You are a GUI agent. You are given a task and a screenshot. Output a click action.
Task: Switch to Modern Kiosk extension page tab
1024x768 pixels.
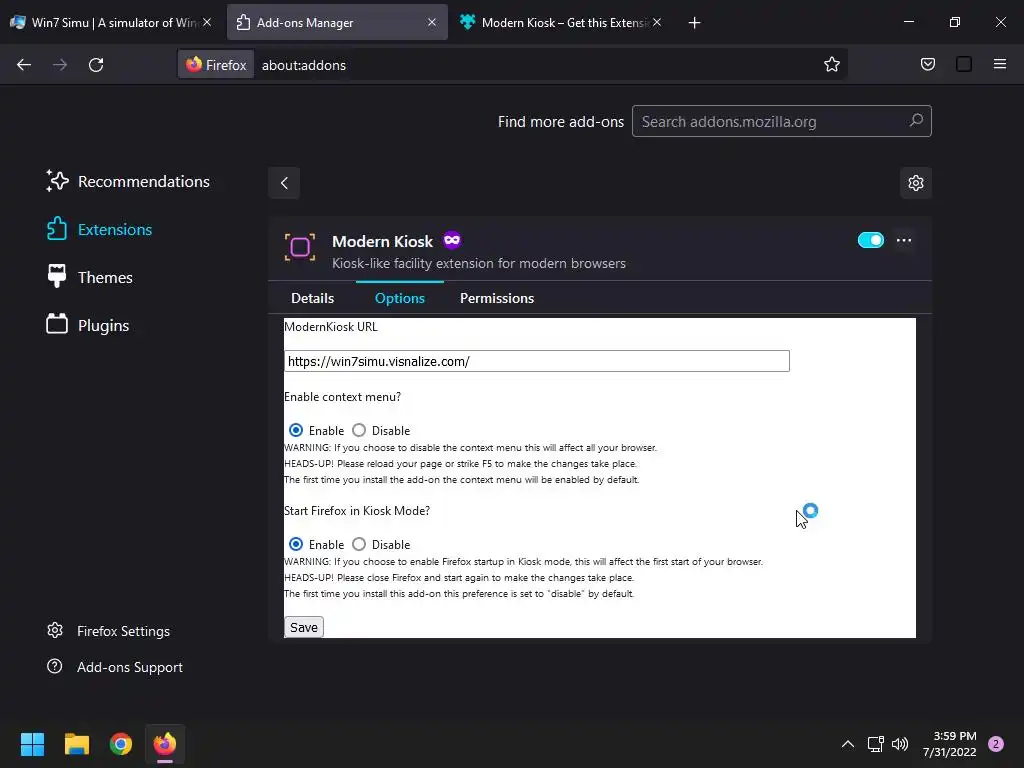click(x=560, y=22)
